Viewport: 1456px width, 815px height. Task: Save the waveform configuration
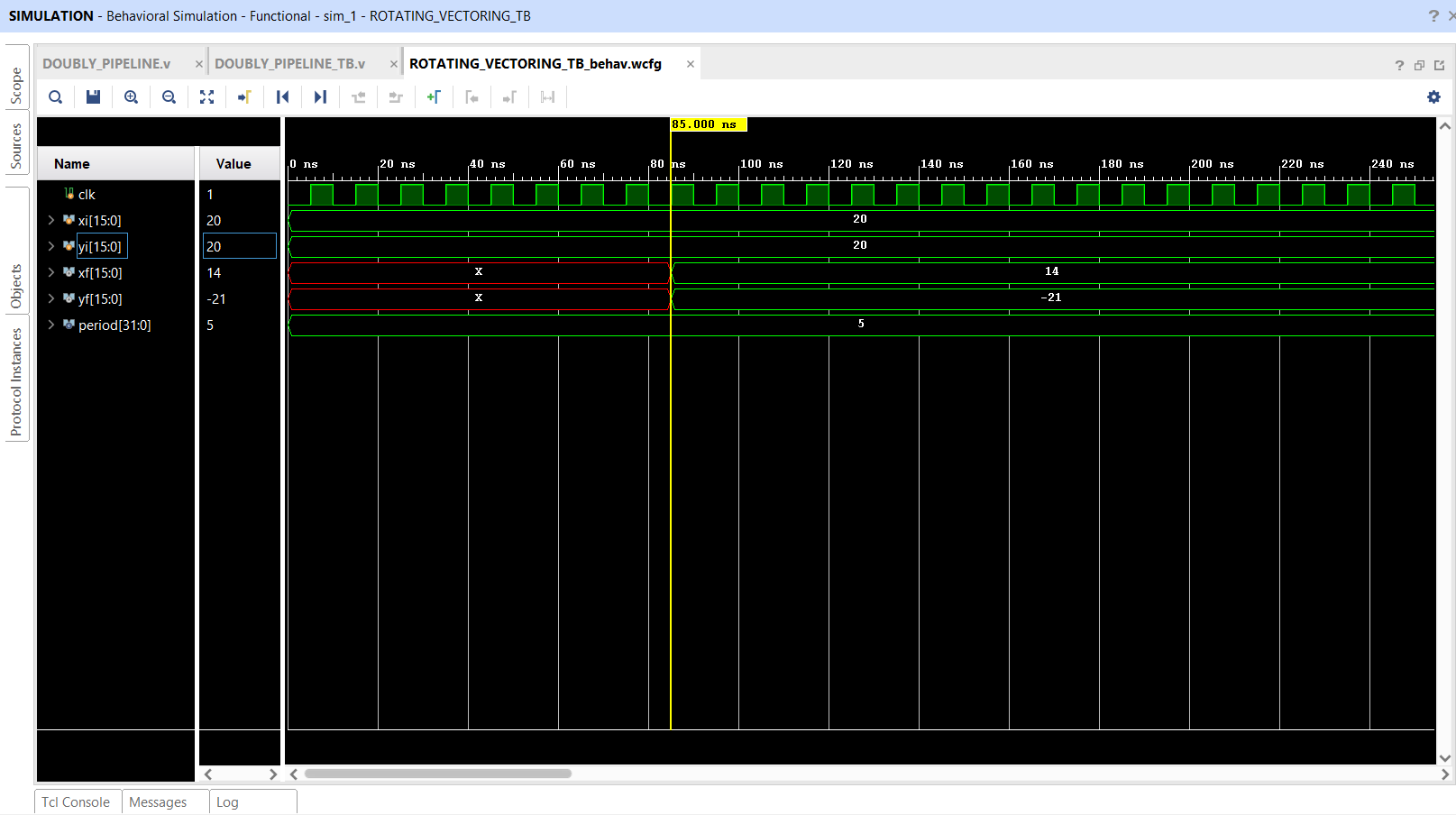pos(92,96)
